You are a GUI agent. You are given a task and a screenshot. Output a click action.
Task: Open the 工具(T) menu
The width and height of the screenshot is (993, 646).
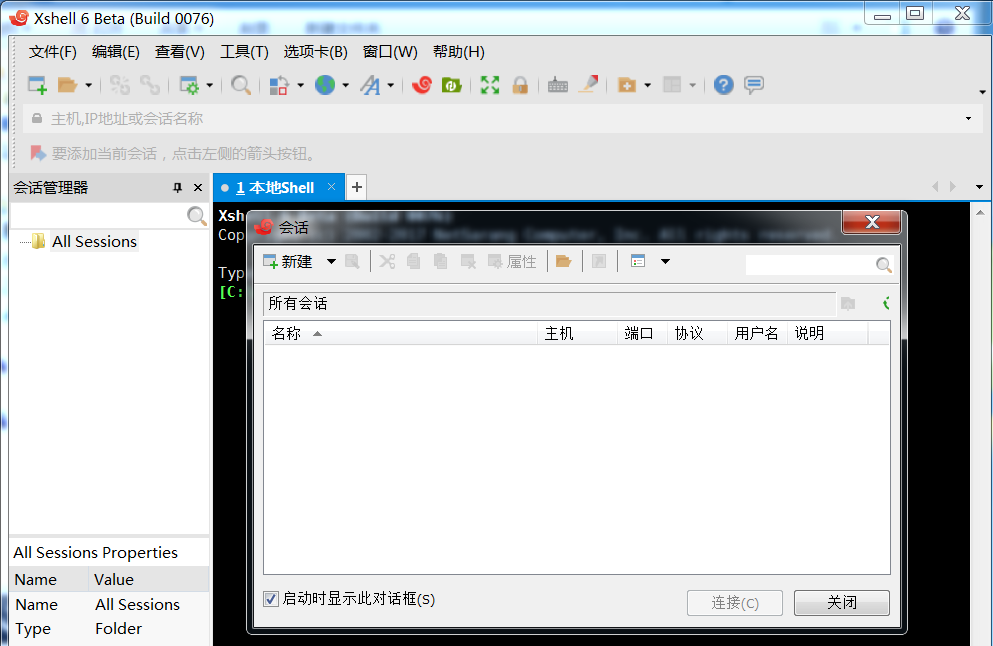244,52
